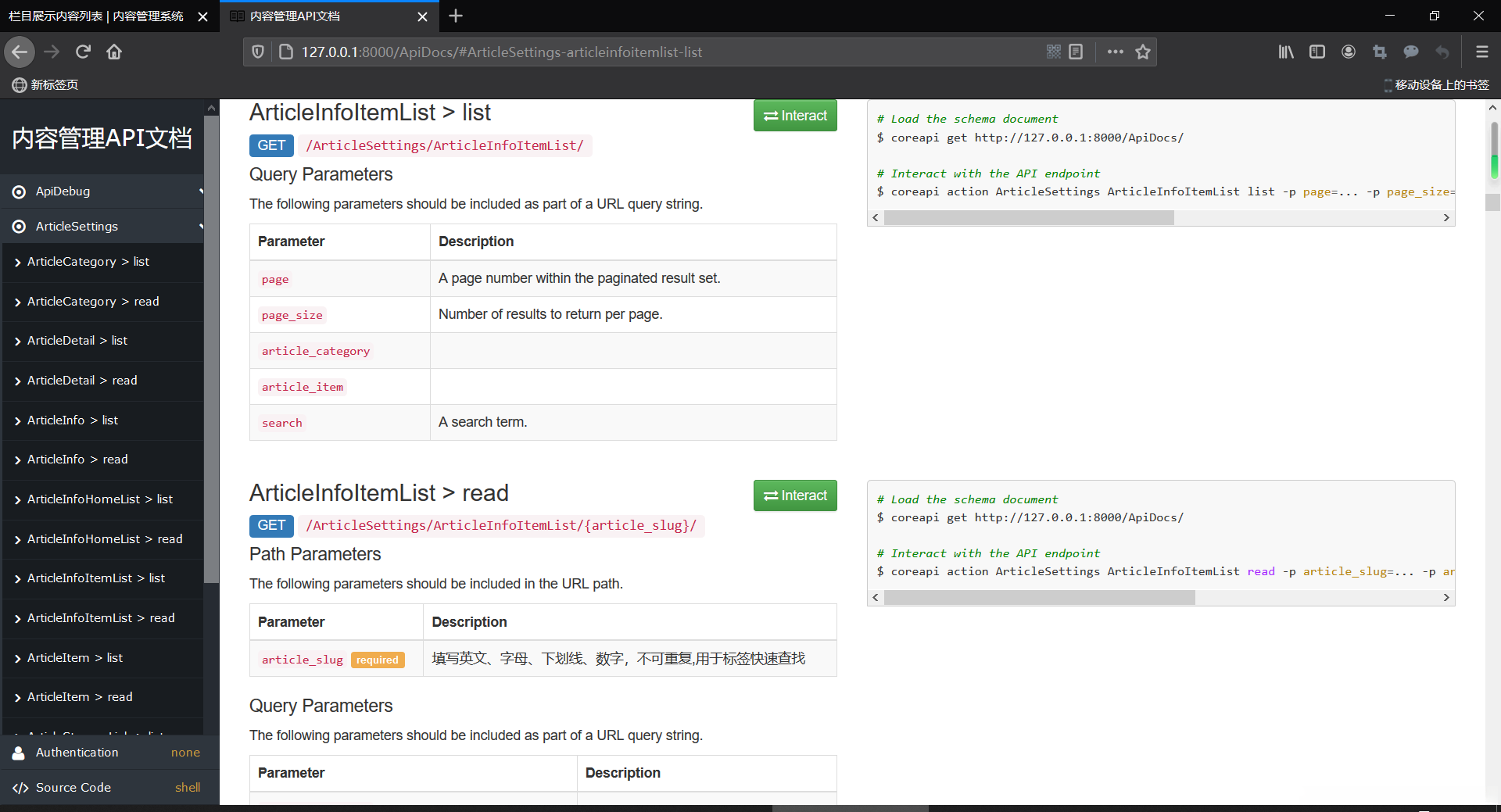Open the Firefox library icon
The image size is (1501, 812).
tap(1285, 52)
